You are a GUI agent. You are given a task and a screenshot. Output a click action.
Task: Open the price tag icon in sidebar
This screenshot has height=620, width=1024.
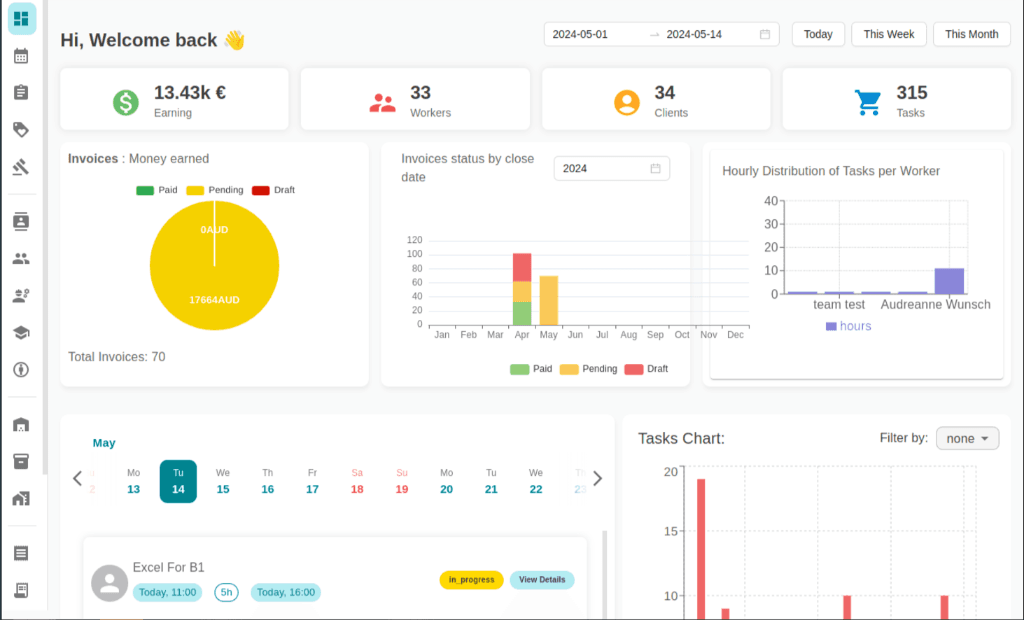click(x=21, y=129)
